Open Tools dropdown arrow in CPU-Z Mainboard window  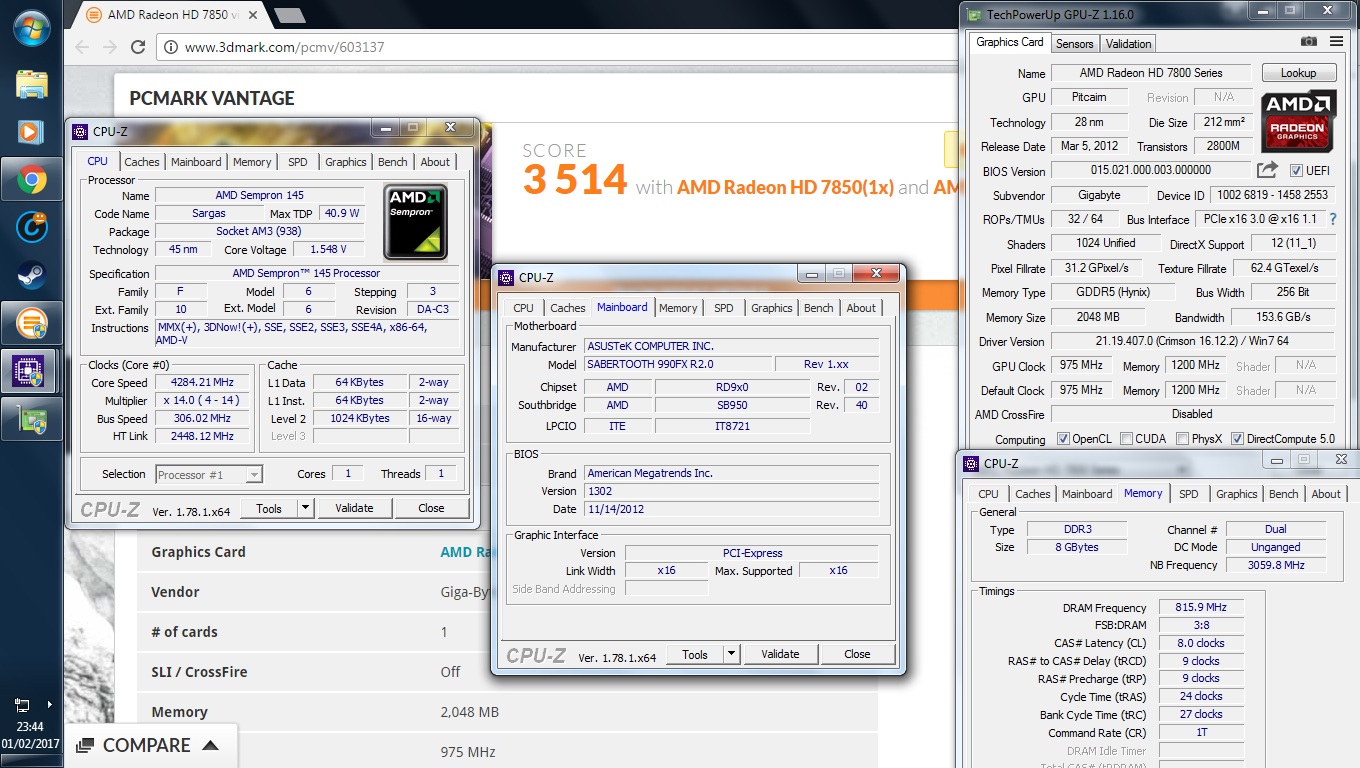pos(732,654)
